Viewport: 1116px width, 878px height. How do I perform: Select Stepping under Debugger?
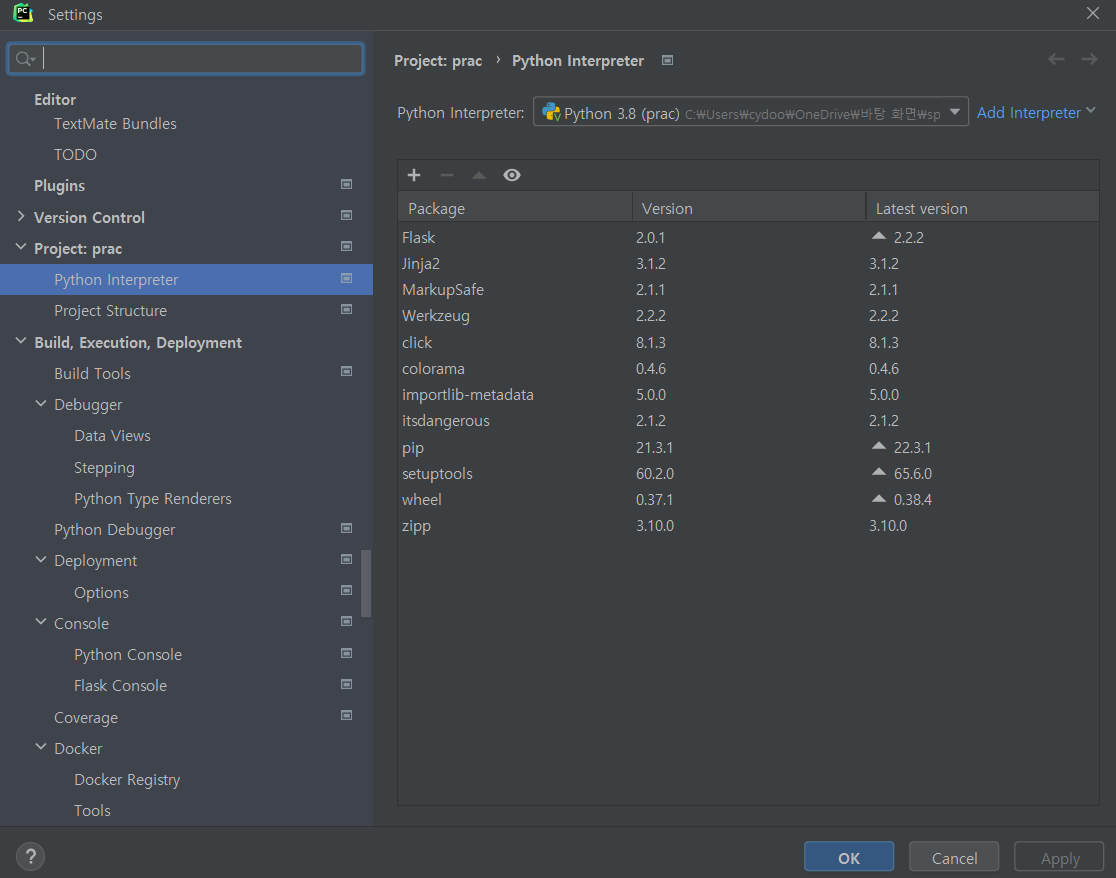[104, 467]
